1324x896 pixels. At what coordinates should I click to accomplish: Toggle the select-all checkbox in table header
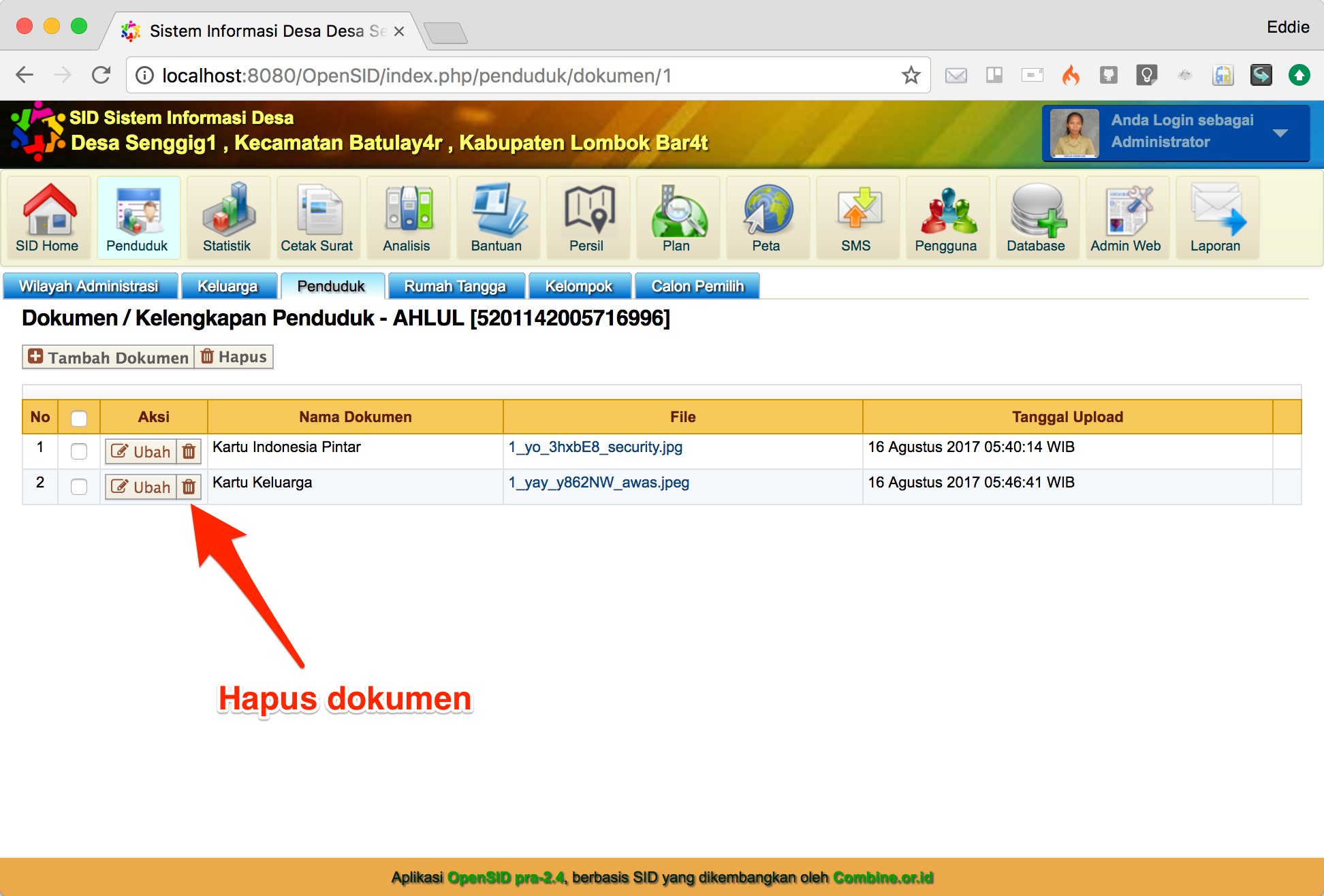79,418
